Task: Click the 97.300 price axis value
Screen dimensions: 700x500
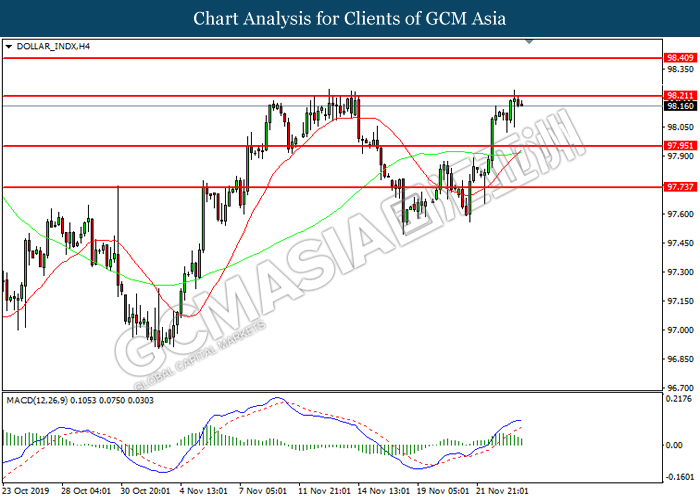Action: click(680, 272)
